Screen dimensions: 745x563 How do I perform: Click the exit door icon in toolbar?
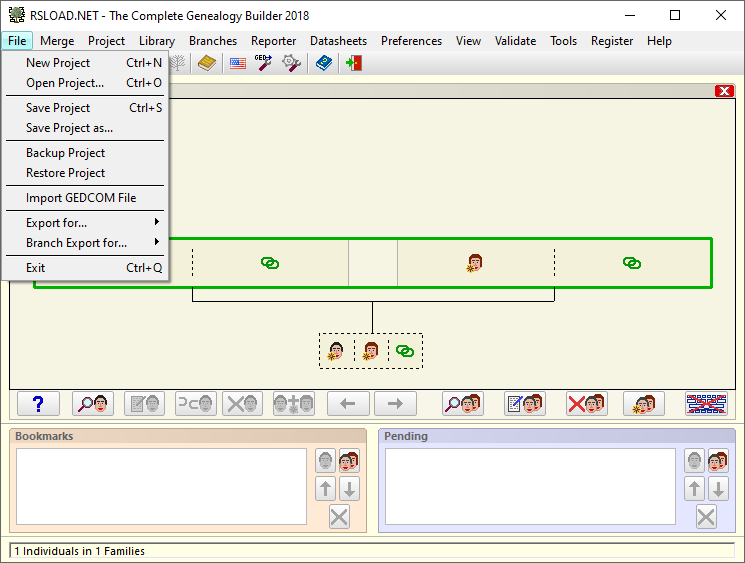tap(353, 63)
